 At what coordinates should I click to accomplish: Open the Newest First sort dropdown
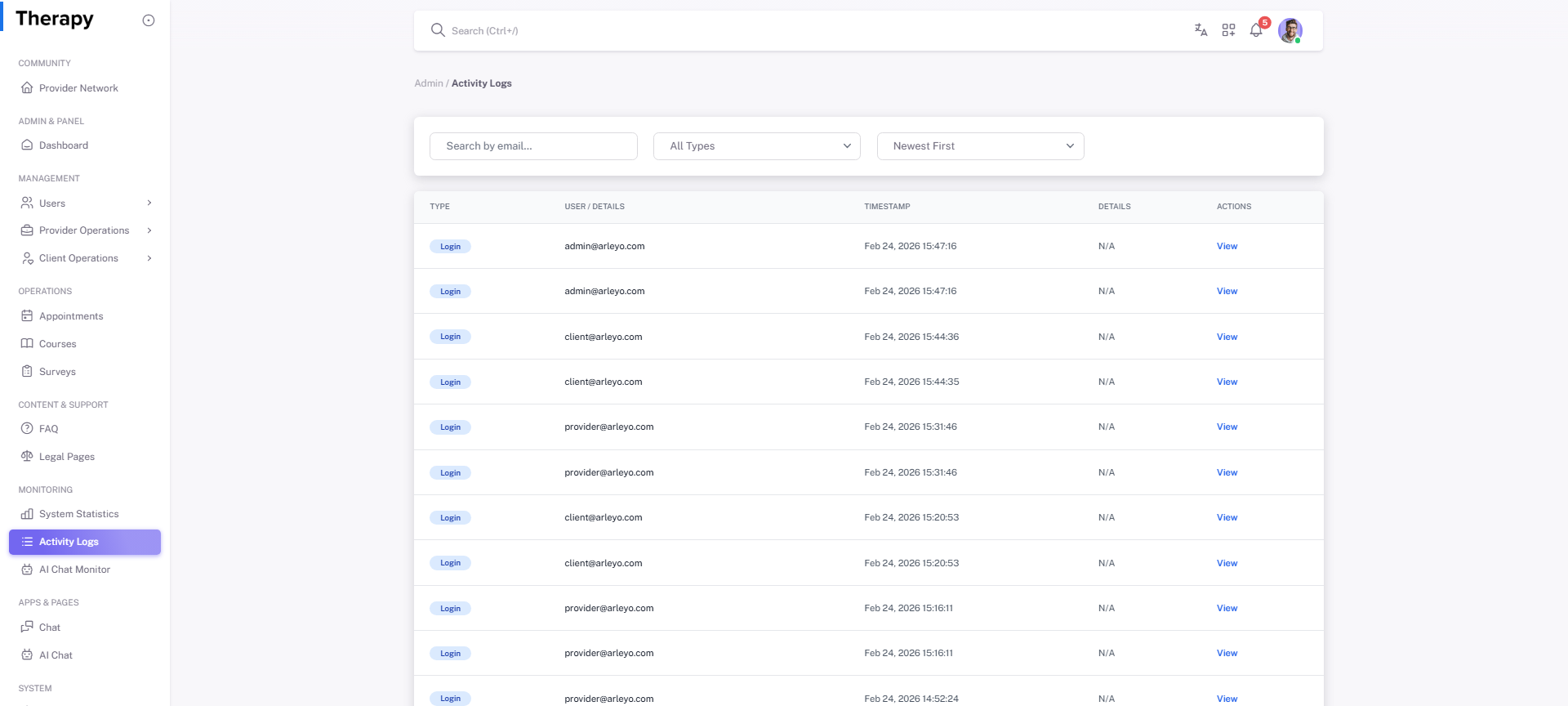click(x=981, y=146)
